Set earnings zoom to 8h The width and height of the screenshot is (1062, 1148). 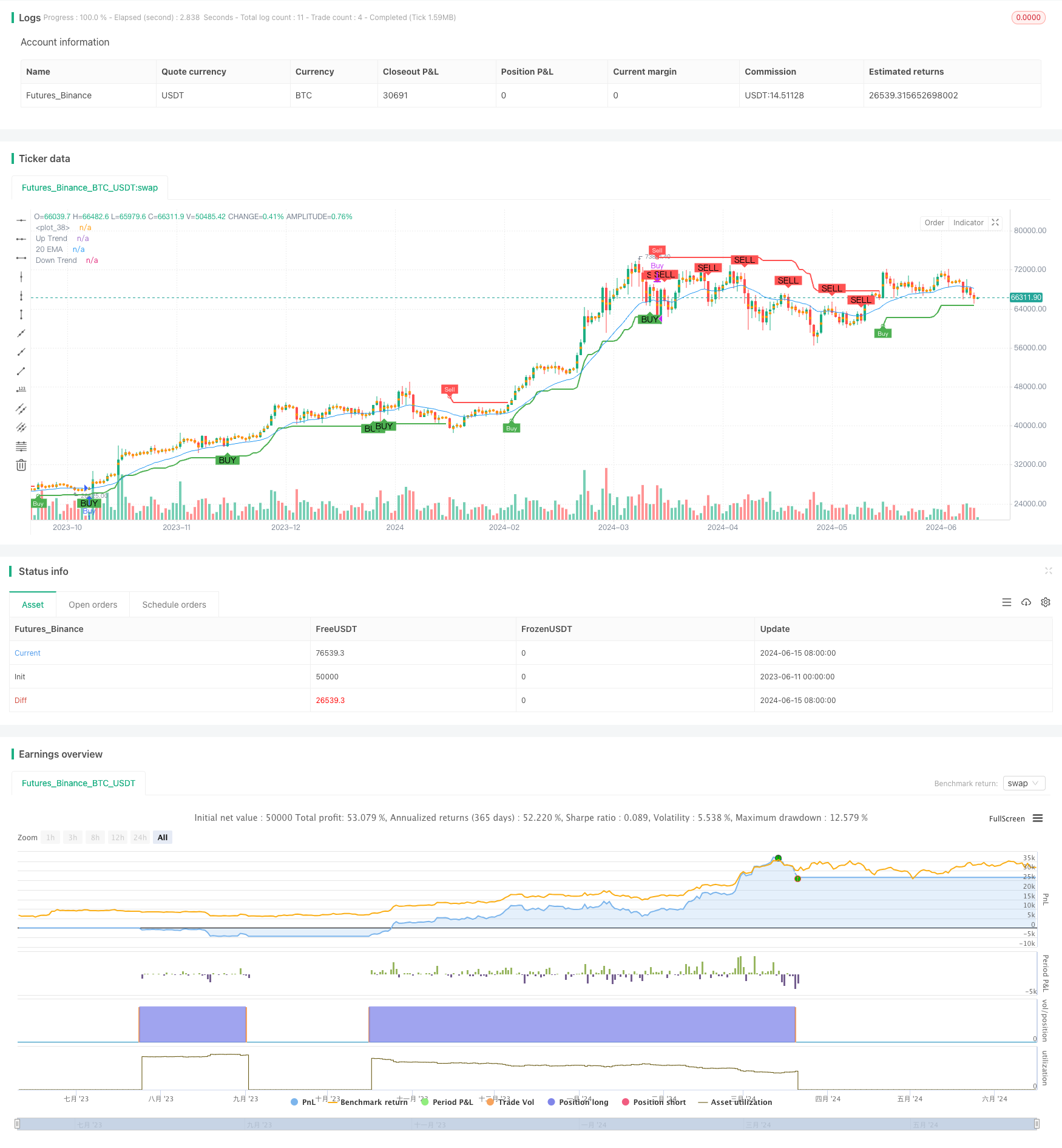[x=95, y=837]
